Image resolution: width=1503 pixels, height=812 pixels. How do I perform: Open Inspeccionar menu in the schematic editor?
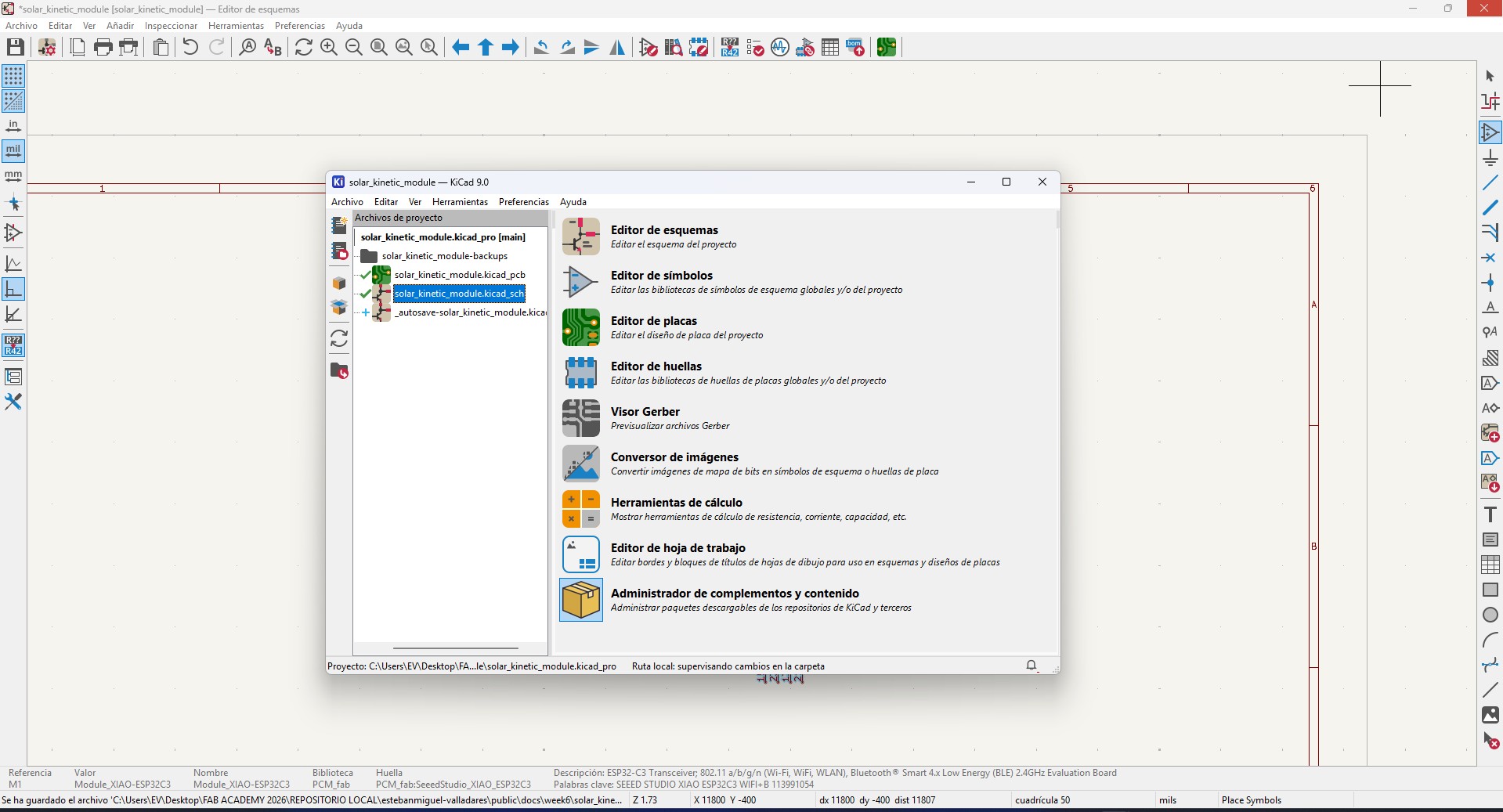click(x=171, y=26)
